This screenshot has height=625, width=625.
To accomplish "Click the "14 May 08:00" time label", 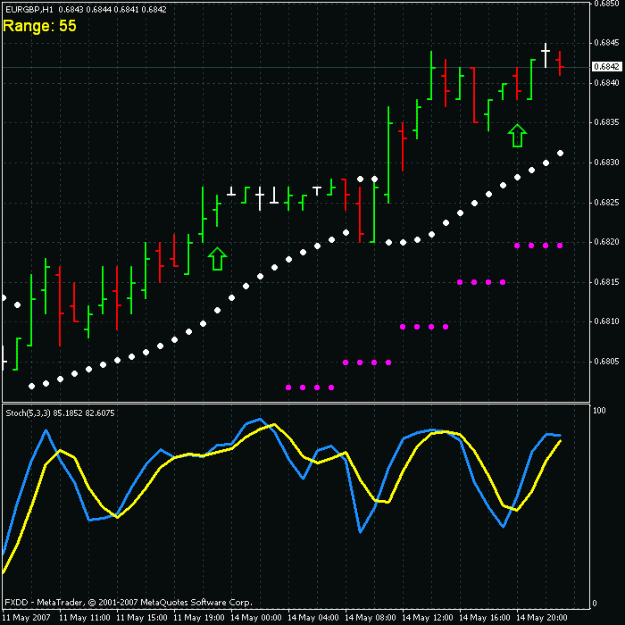I will tap(370, 618).
